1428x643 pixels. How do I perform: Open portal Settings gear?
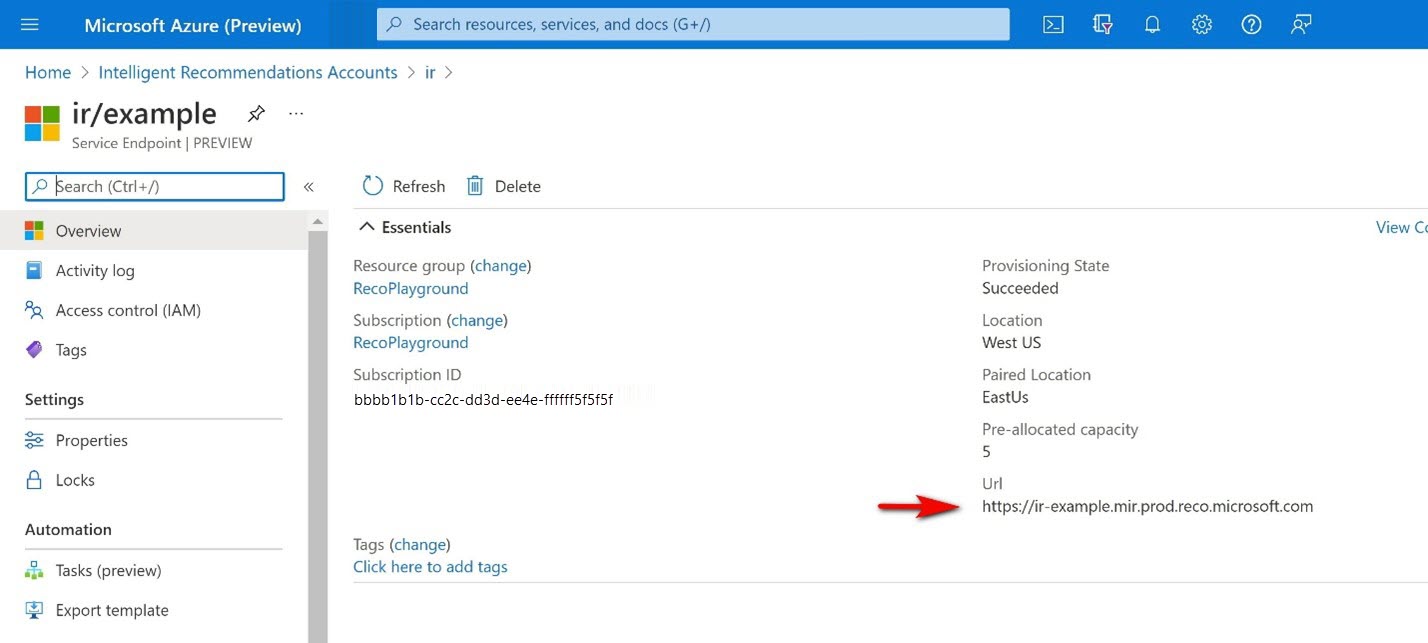tap(1201, 24)
